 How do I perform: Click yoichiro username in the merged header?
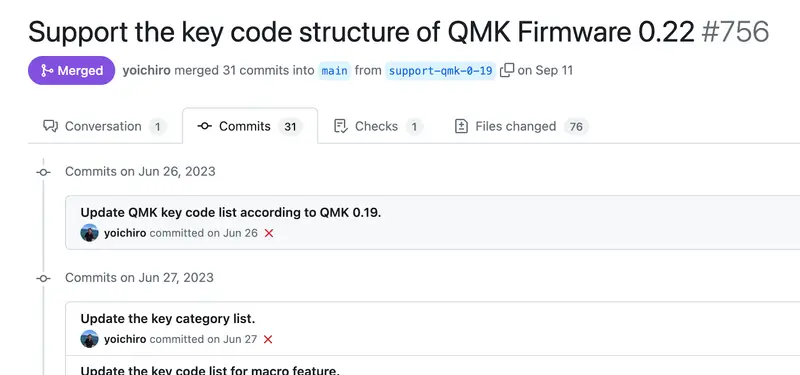[146, 70]
